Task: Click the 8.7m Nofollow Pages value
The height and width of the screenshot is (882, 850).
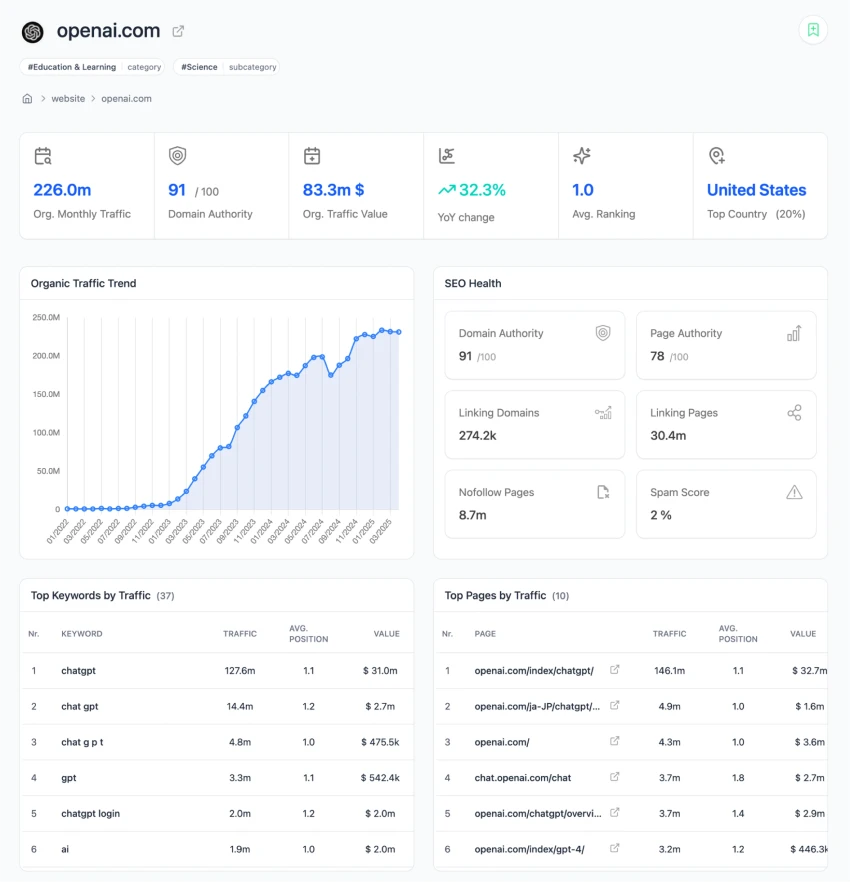Action: (x=473, y=515)
